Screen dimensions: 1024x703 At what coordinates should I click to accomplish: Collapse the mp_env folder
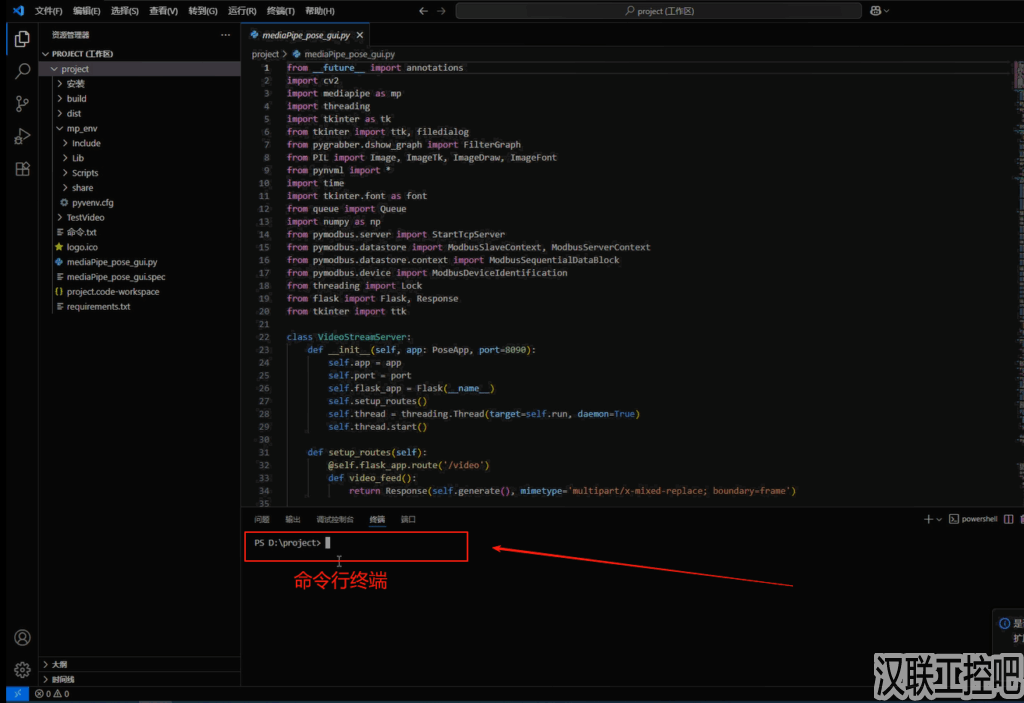pos(81,129)
